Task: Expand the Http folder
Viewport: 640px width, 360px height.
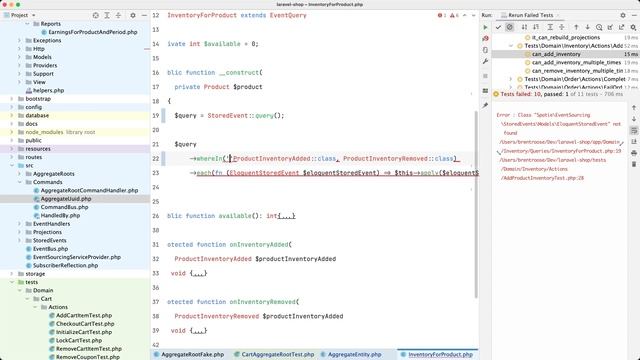Action: 19,49
